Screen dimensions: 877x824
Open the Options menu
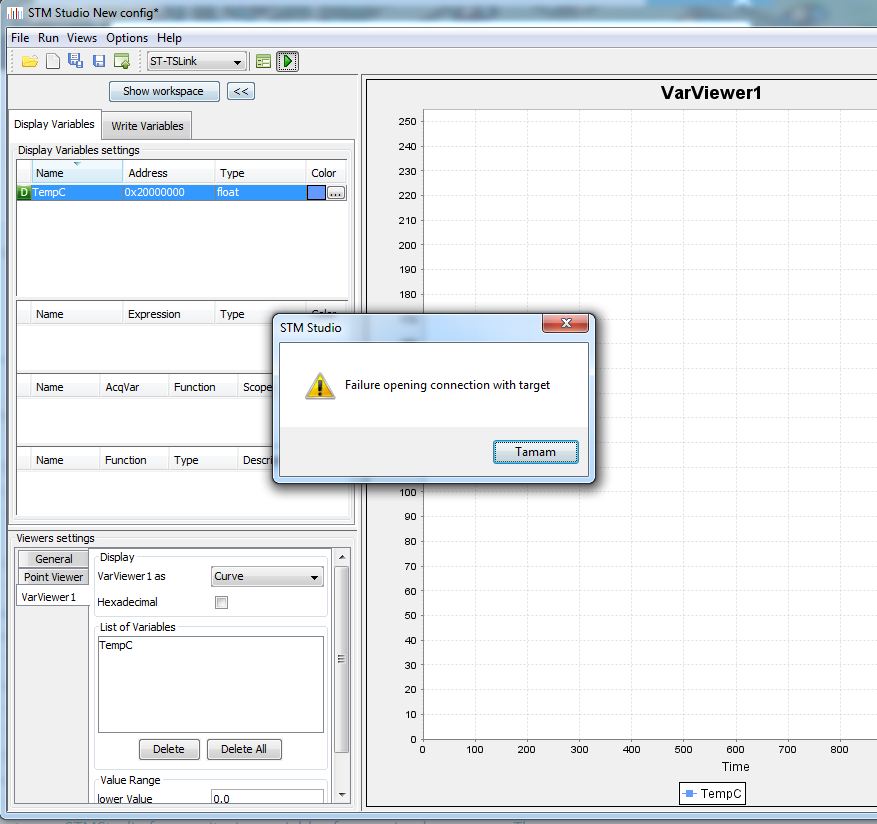pyautogui.click(x=127, y=38)
